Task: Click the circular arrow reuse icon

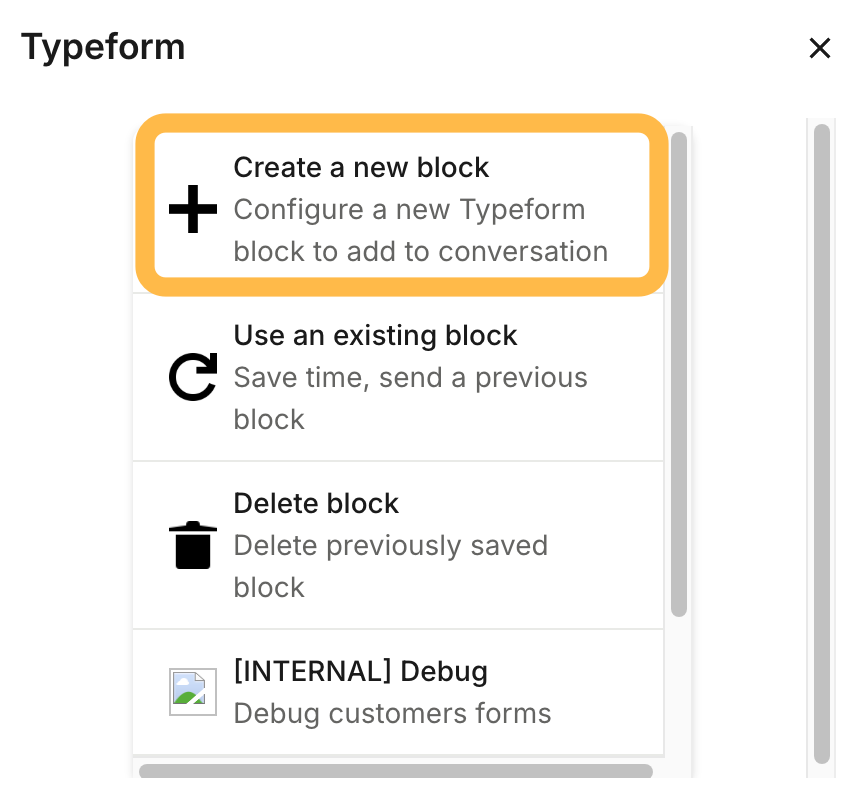Action: 193,379
